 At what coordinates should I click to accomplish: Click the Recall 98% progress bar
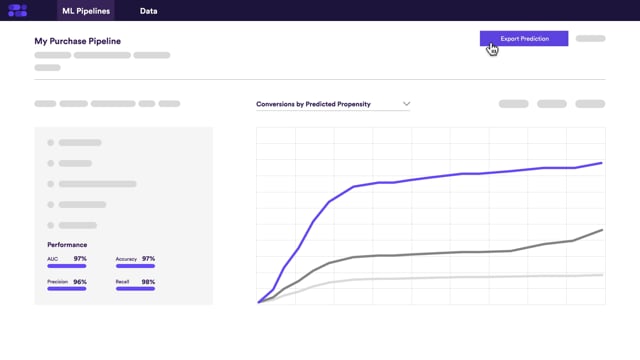tap(135, 289)
